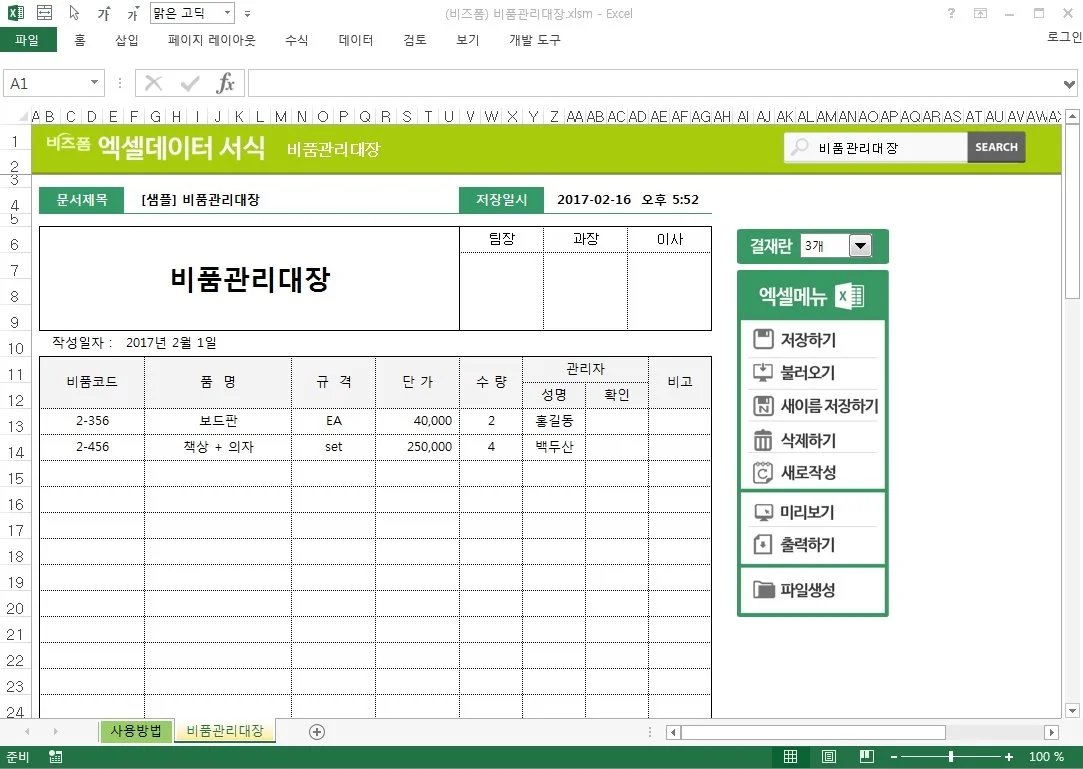Switch to the 삽입 ribbon tab
This screenshot has height=769, width=1083.
click(126, 40)
